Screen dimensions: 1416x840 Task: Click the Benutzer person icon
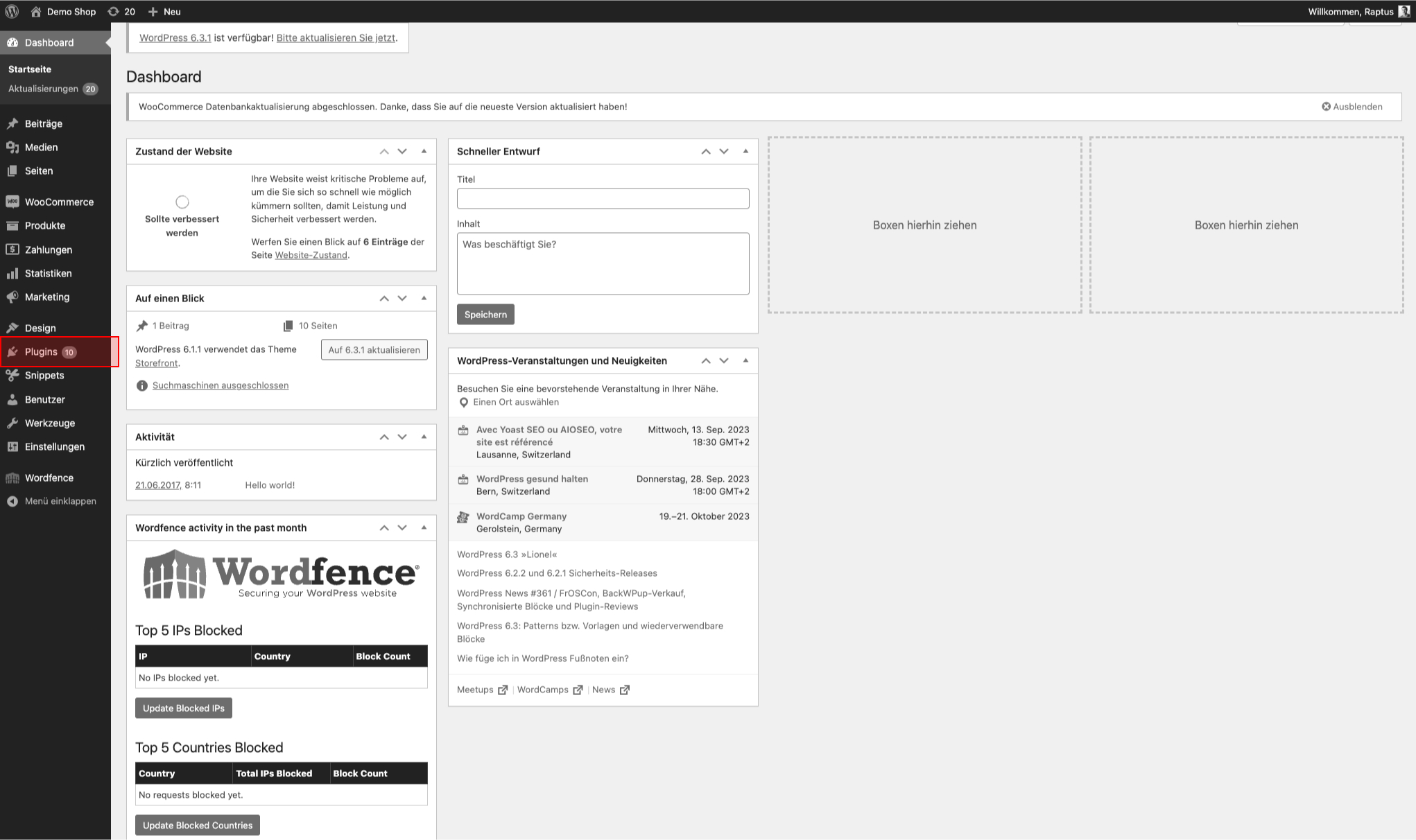tap(12, 399)
